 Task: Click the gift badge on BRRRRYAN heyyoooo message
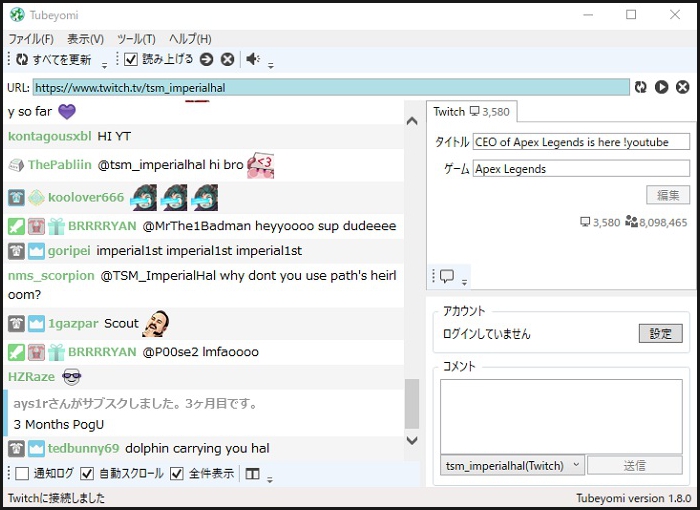[57, 226]
